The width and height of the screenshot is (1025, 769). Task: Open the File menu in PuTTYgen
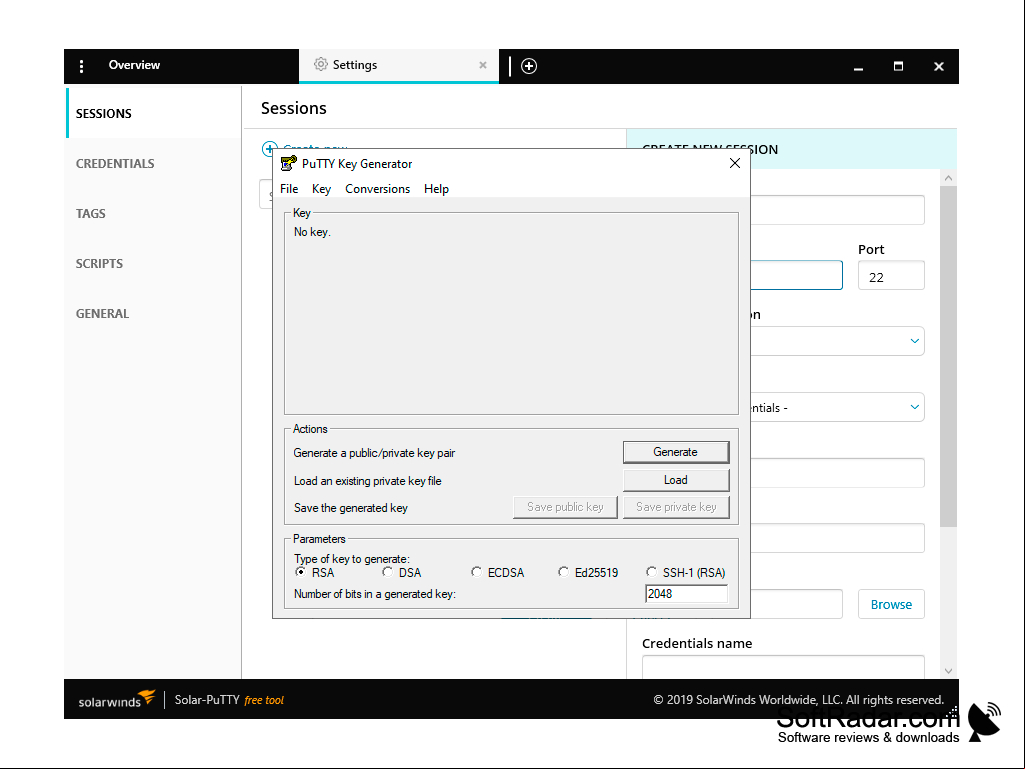(289, 188)
